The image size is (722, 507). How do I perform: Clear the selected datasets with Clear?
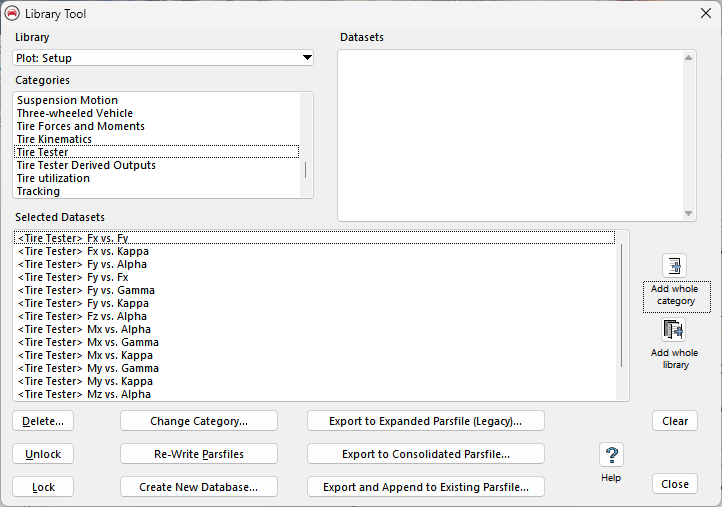pos(675,421)
